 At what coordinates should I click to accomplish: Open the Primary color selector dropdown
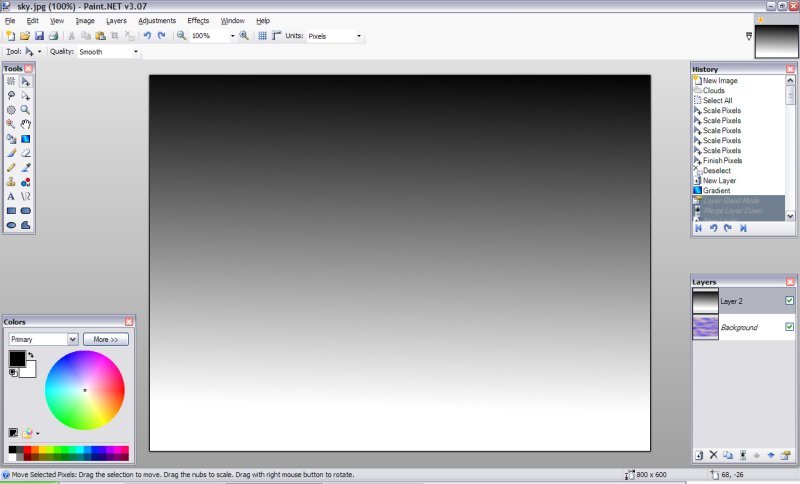point(72,340)
